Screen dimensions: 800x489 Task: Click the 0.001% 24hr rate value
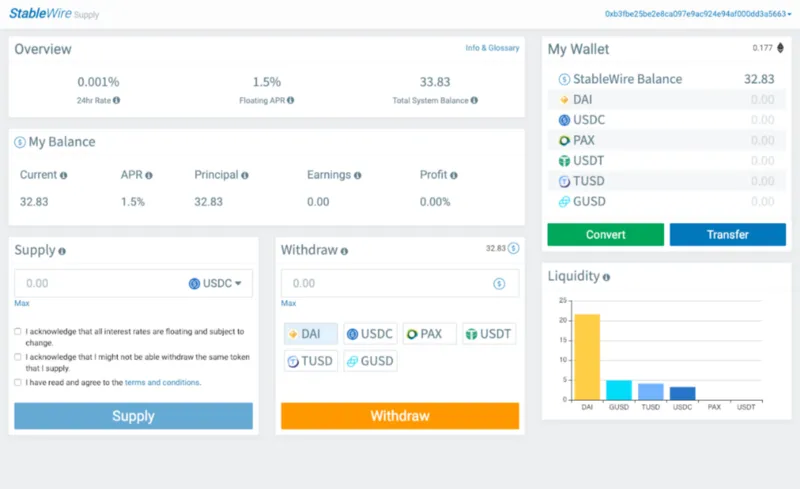coord(98,82)
